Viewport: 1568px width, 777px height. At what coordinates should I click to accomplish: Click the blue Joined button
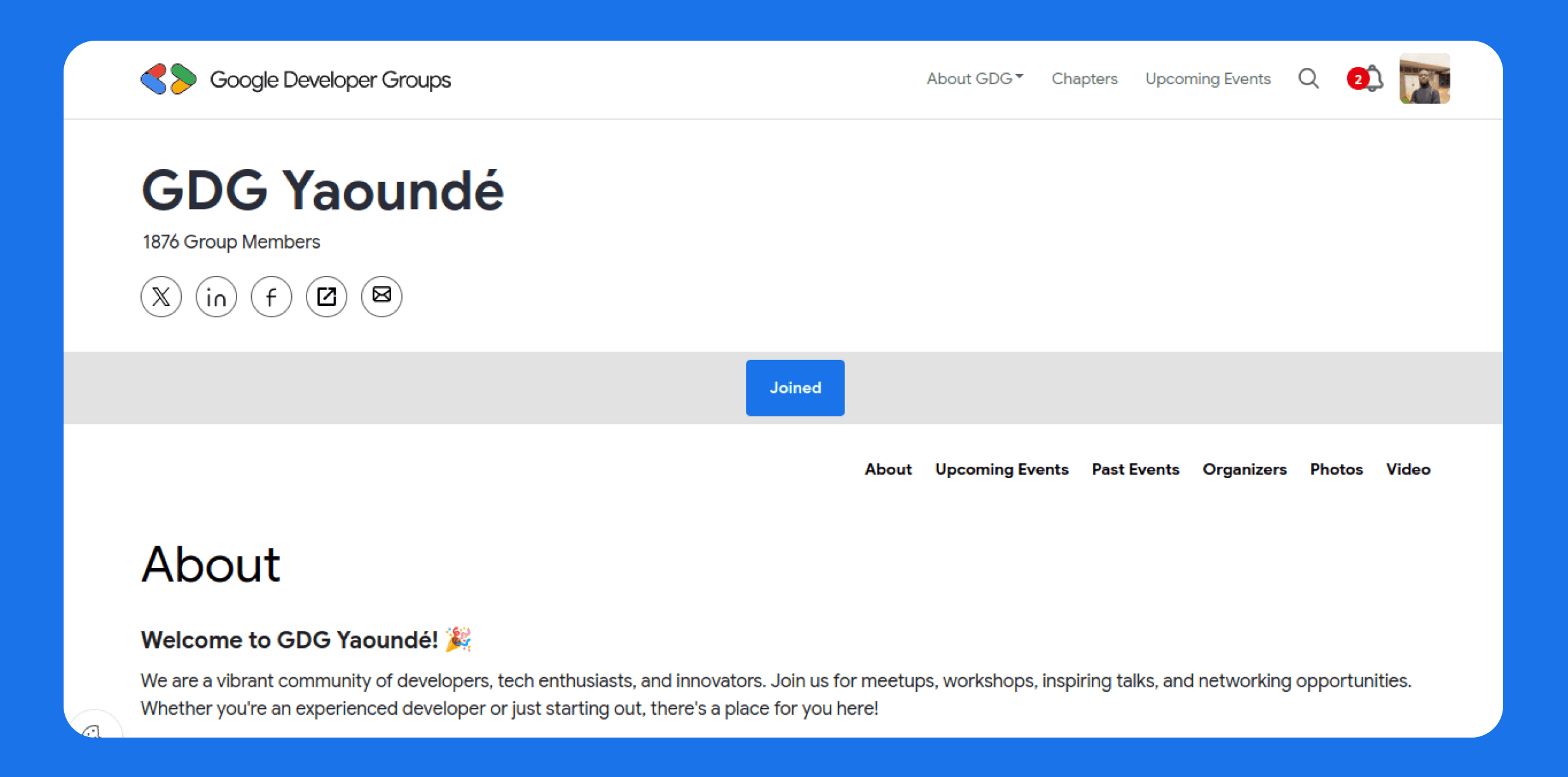coord(795,388)
